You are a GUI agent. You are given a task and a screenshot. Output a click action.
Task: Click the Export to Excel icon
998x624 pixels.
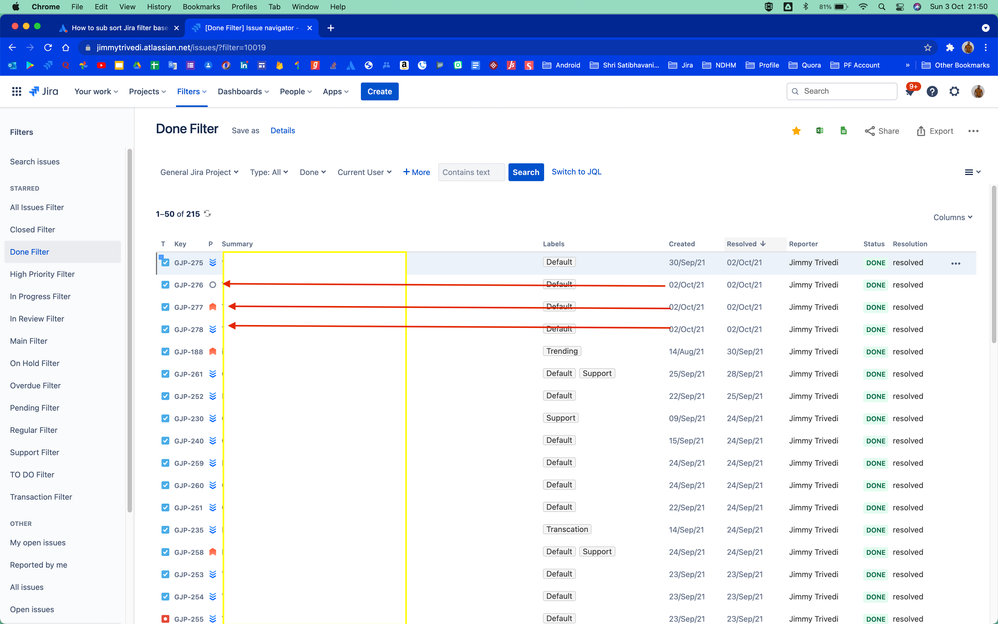pos(820,130)
